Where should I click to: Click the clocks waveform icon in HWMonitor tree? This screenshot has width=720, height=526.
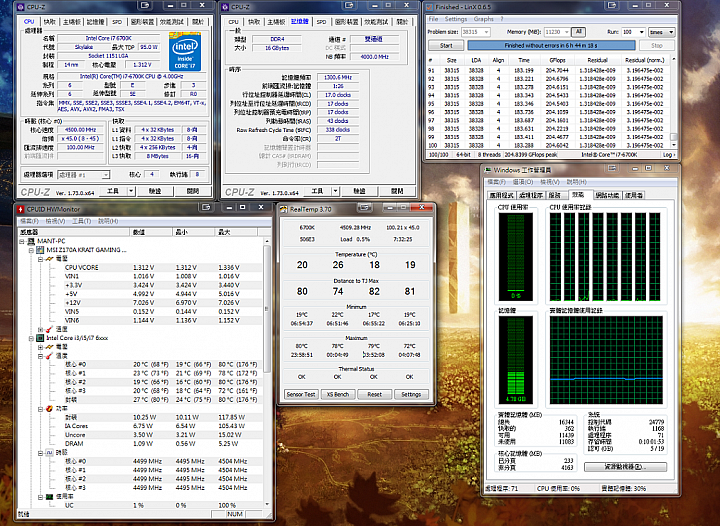coord(49,453)
